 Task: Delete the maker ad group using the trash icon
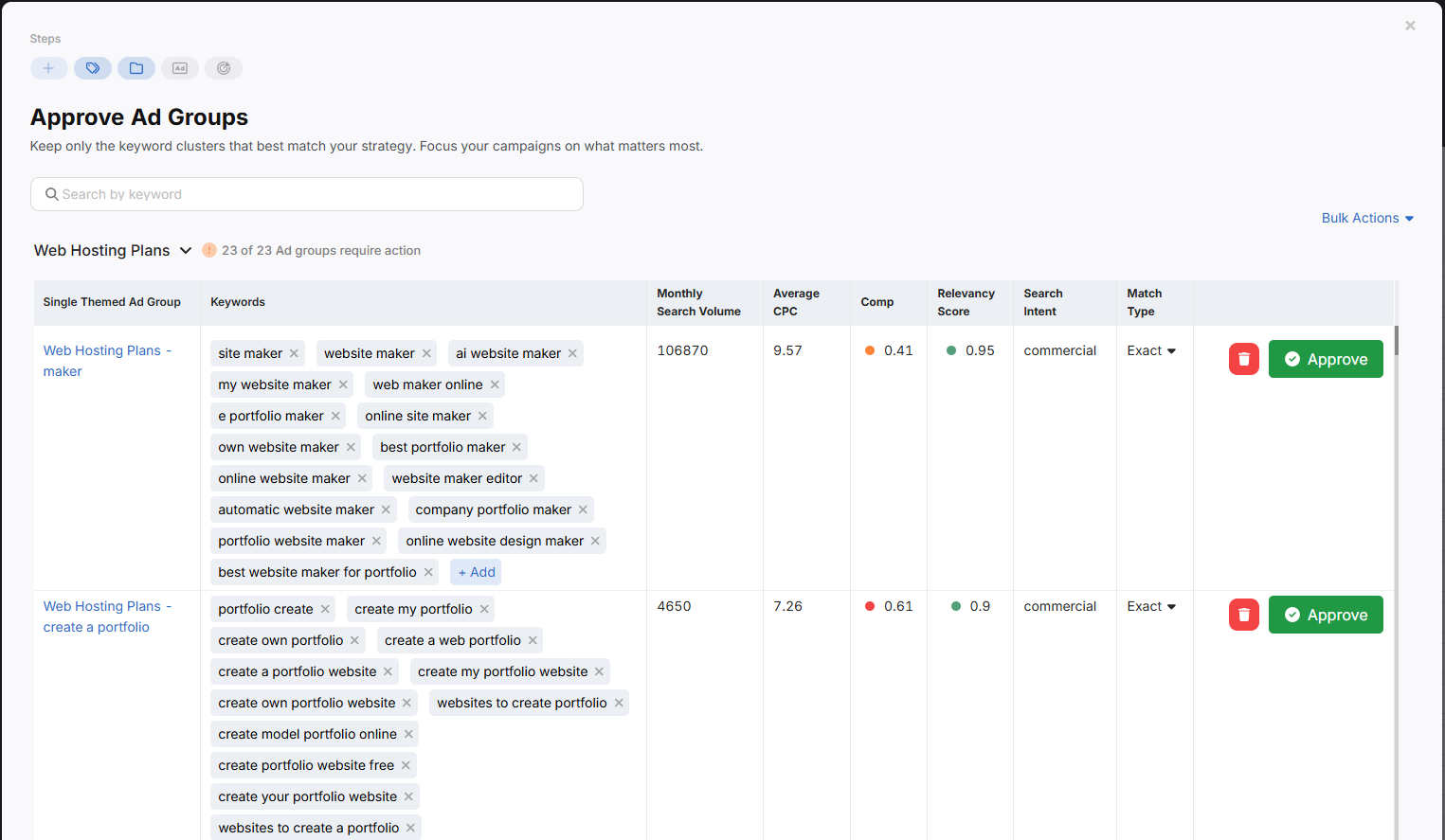(x=1243, y=358)
